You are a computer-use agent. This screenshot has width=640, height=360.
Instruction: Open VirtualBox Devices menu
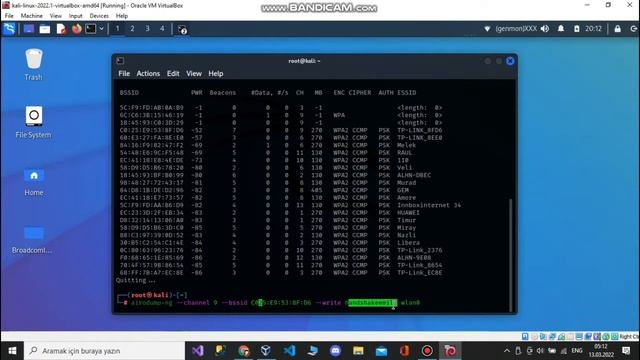[99, 16]
